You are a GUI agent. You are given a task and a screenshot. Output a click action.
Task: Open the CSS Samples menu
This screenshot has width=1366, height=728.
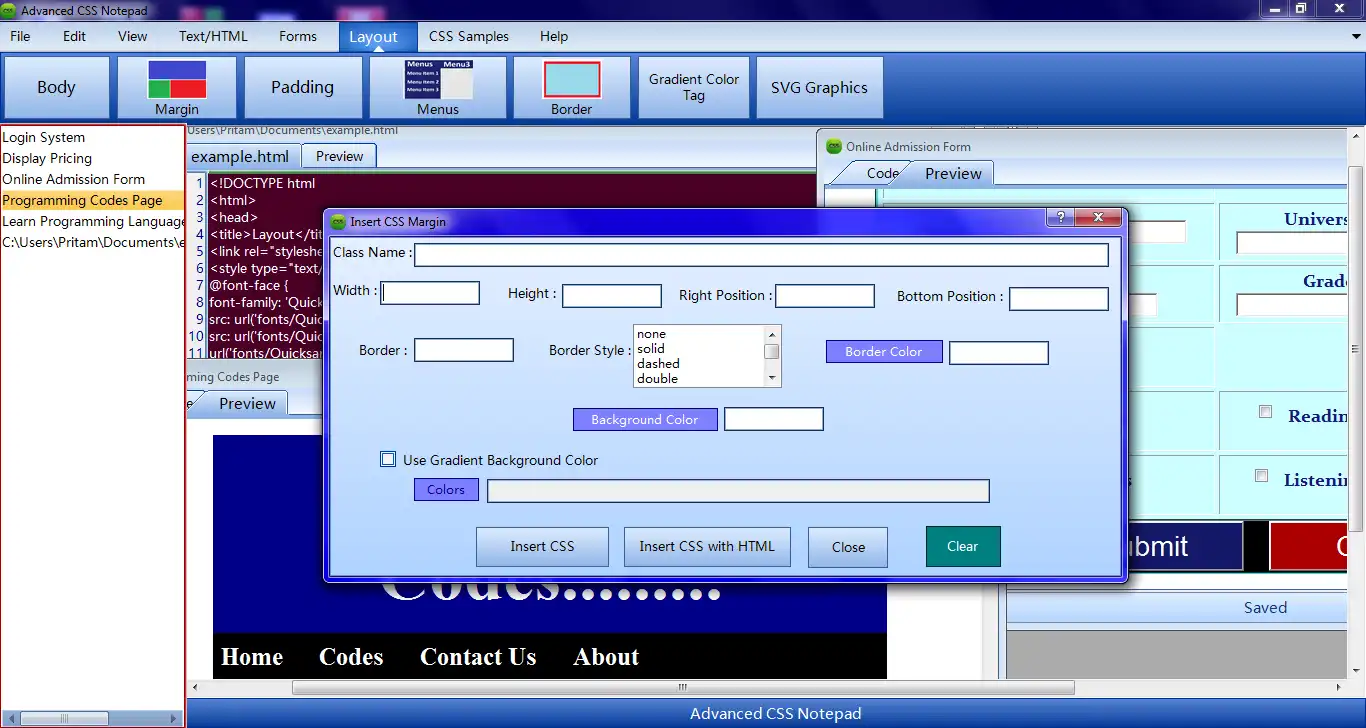pos(469,36)
